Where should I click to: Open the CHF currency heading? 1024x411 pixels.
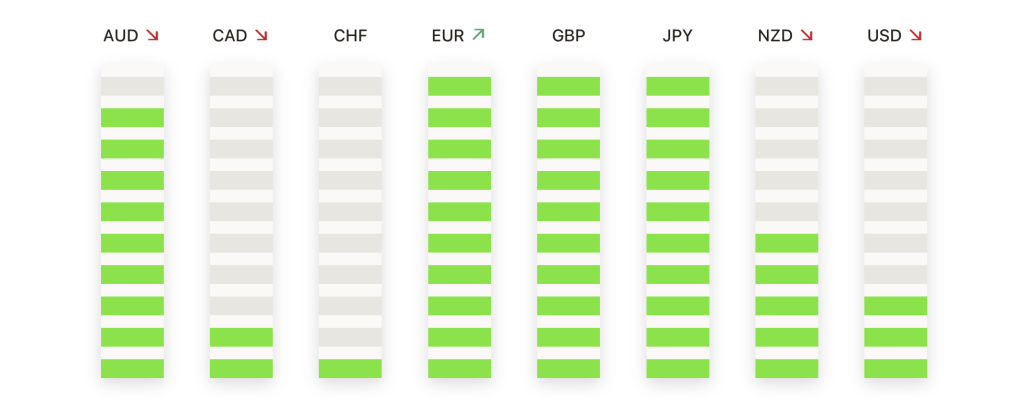click(x=351, y=36)
